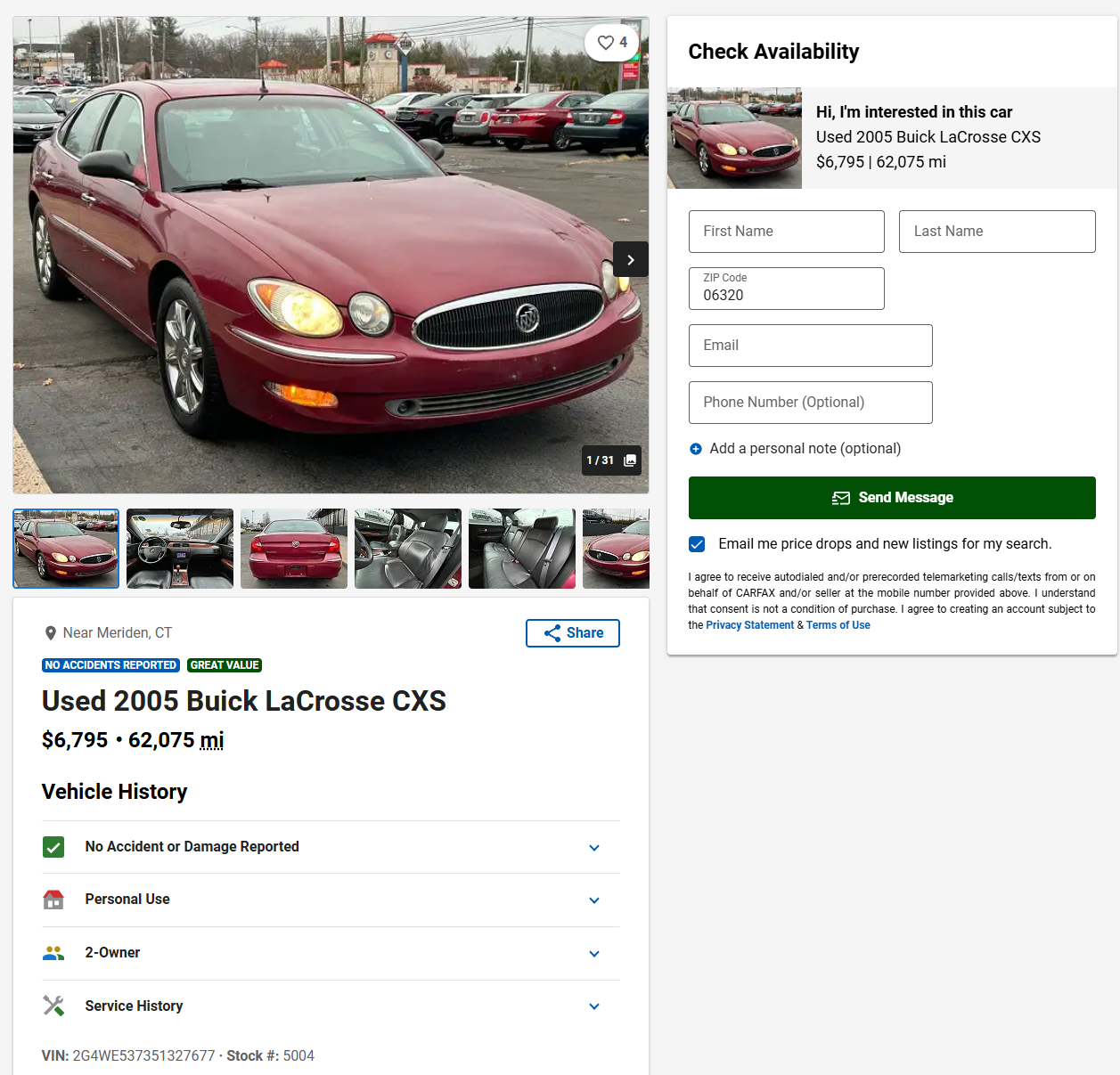The height and width of the screenshot is (1075, 1120).
Task: Focus the Last Name field
Action: 997,232
